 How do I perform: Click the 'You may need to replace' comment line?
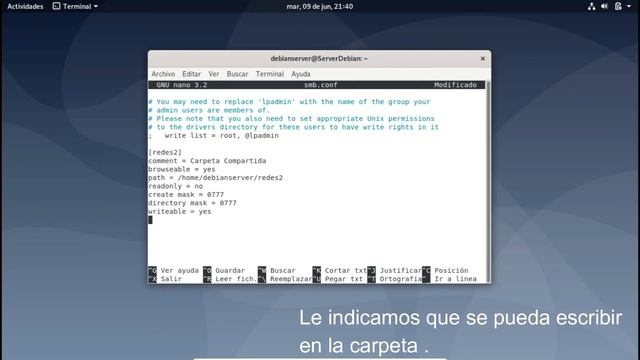coord(289,102)
